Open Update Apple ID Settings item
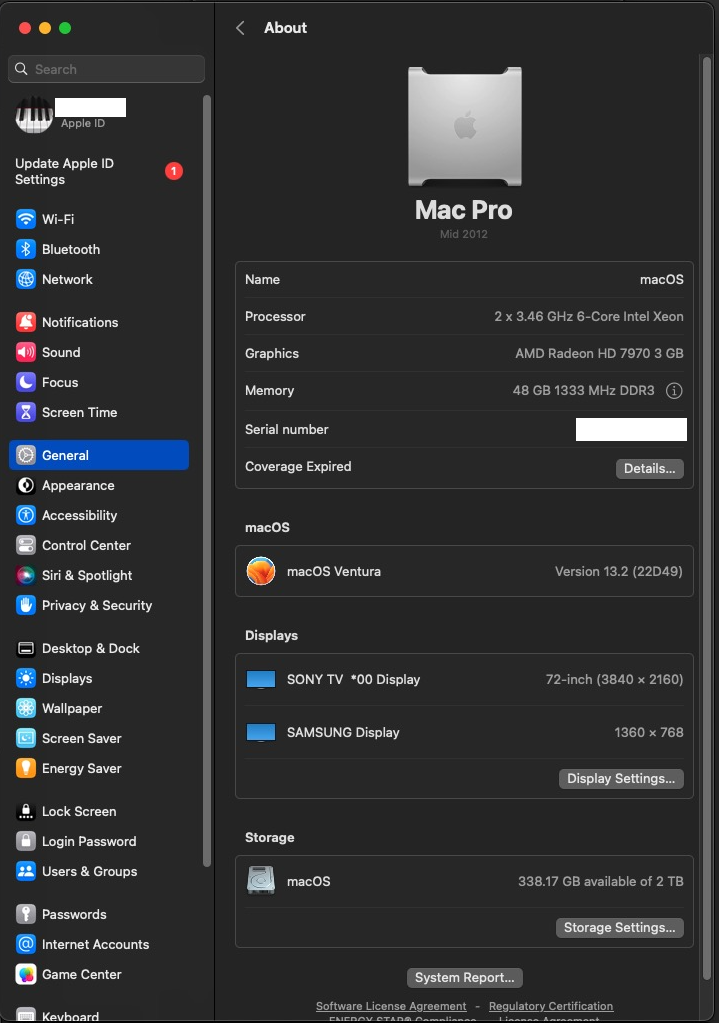The image size is (719, 1023). coord(98,172)
